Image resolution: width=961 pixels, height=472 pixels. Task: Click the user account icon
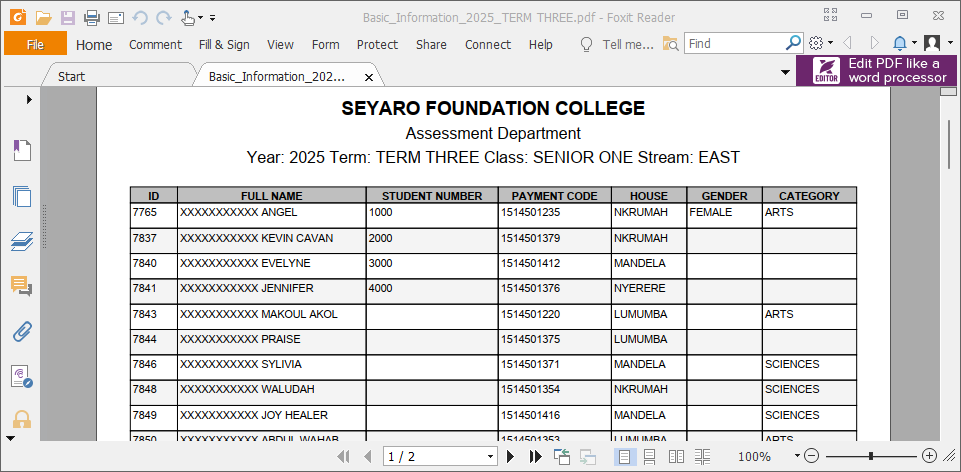tap(932, 43)
